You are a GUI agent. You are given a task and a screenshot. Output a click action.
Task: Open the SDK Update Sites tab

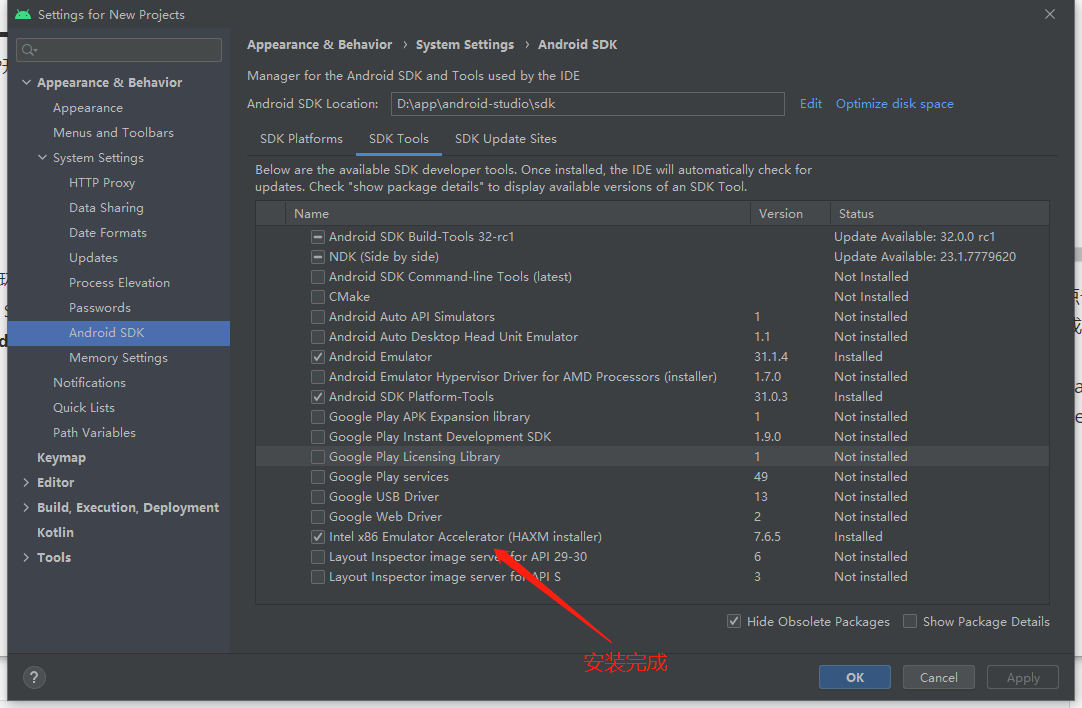(x=505, y=139)
